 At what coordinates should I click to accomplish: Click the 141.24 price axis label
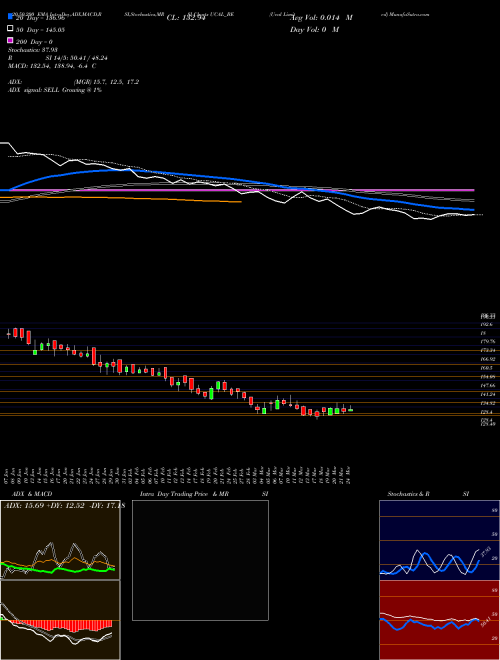click(488, 394)
